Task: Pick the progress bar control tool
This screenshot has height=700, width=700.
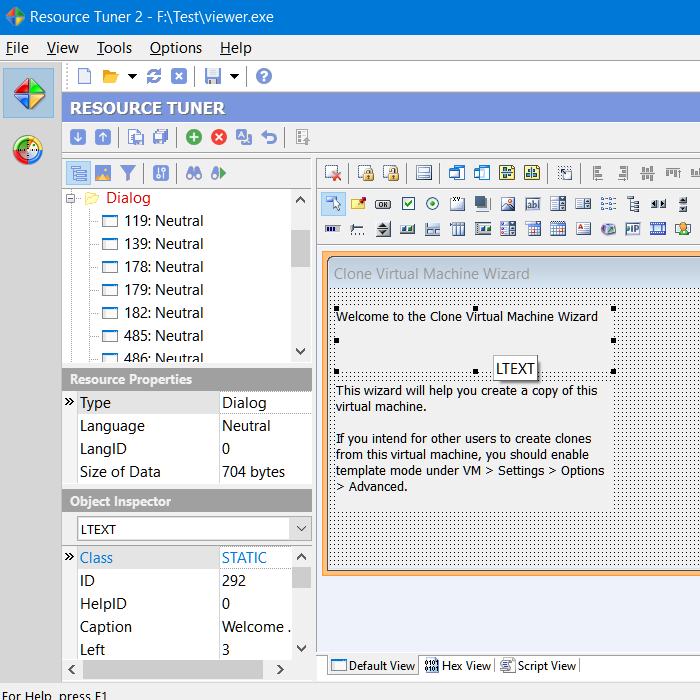Action: (x=332, y=229)
